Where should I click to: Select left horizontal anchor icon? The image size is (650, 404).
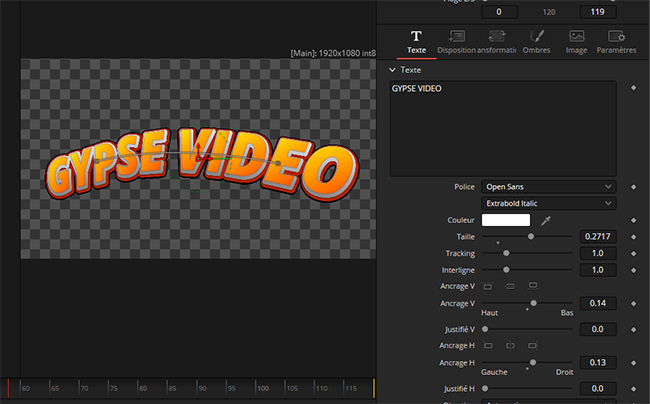click(x=488, y=346)
